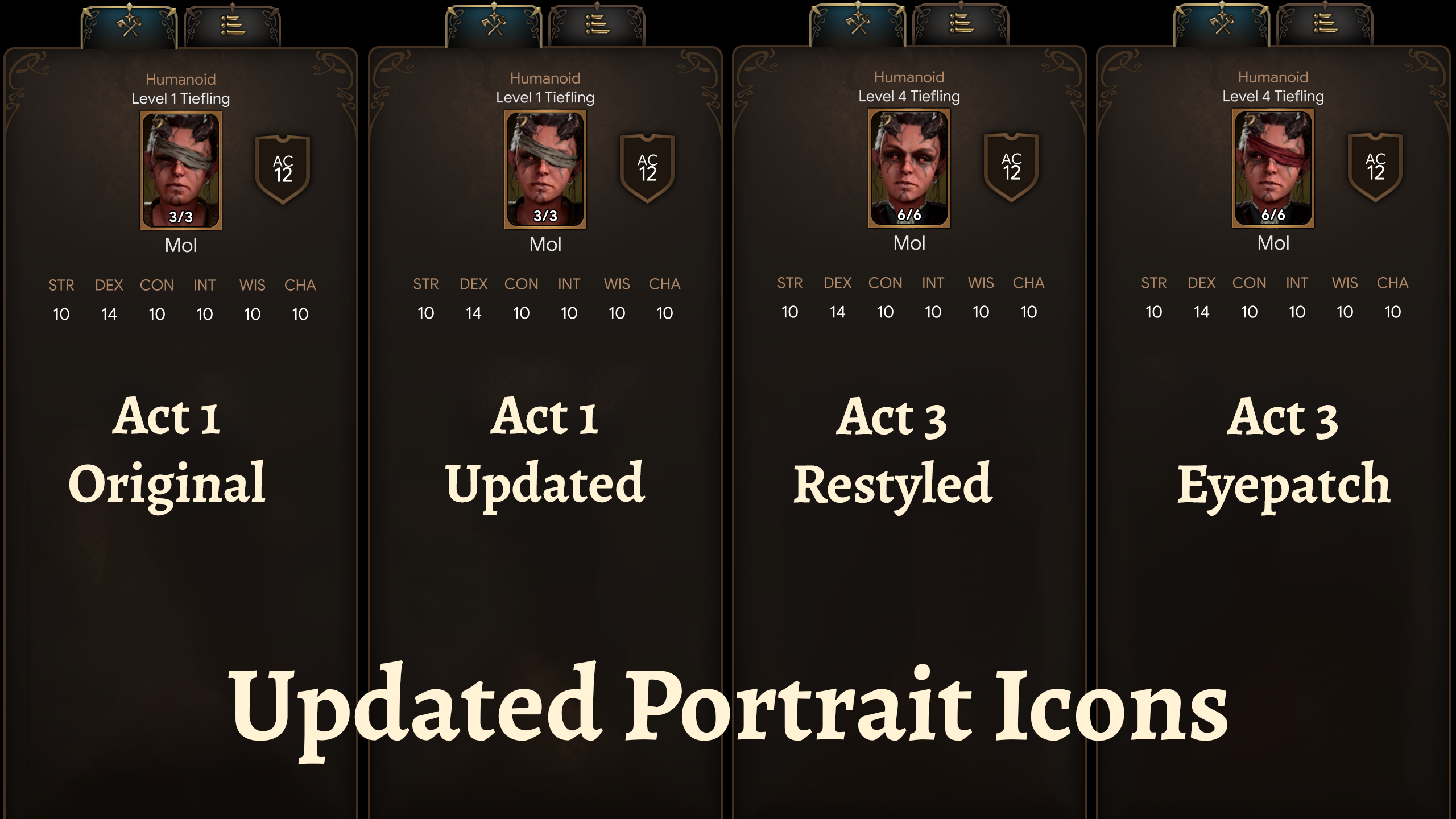Click DEX value 14 in Act 1 Original panel
This screenshot has height=819, width=1456.
pyautogui.click(x=109, y=314)
